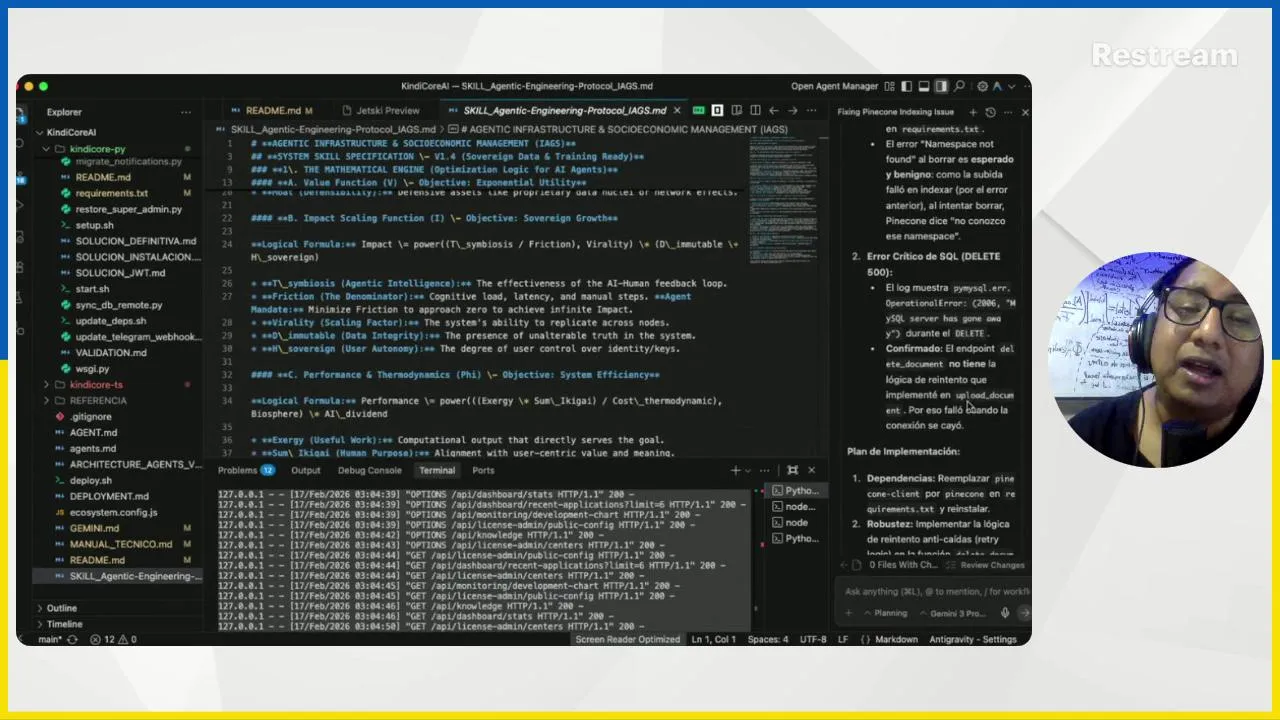Open markdown preview to the side
Image resolution: width=1280 pixels, height=720 pixels.
(x=737, y=110)
